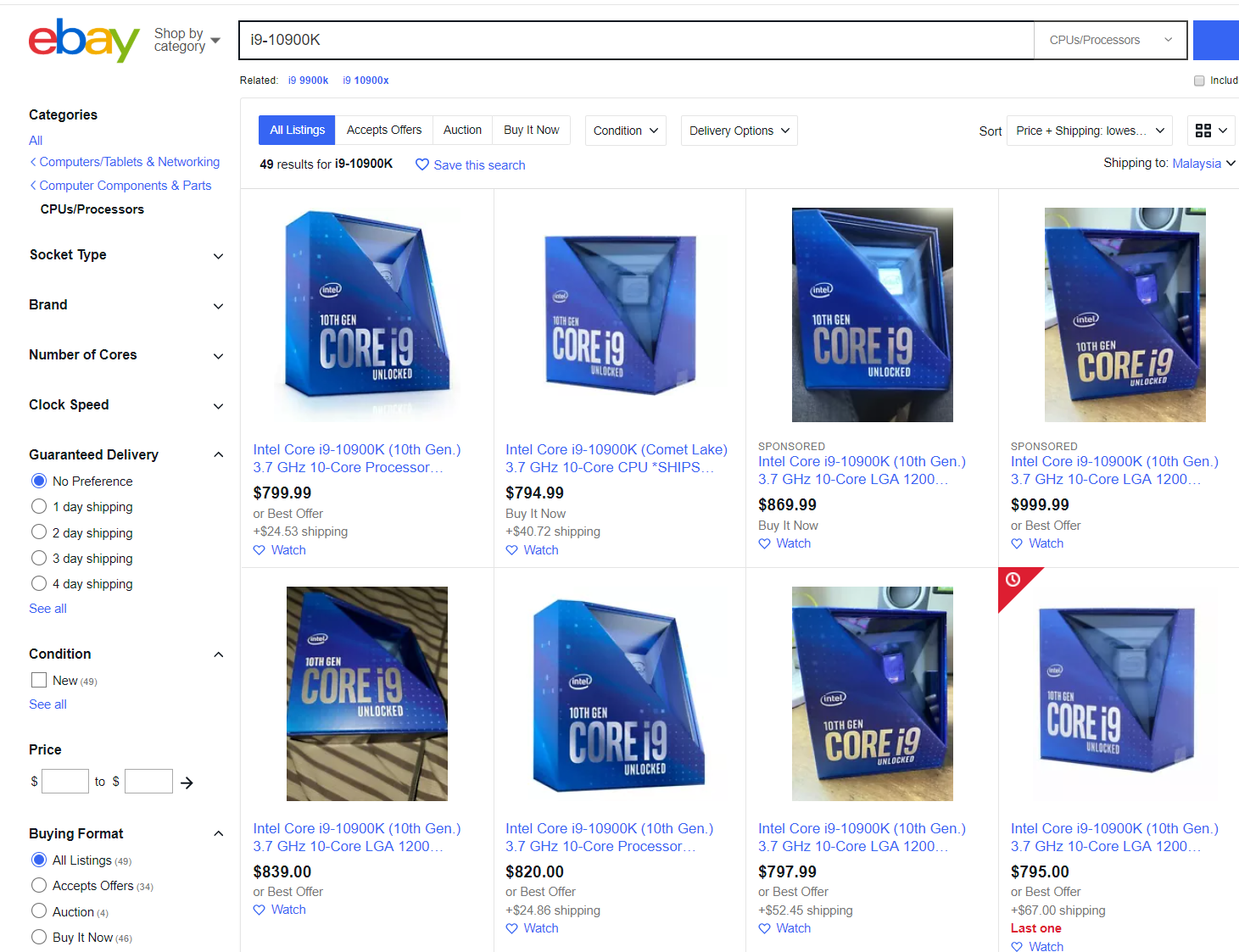Select Accepts Offers buying format radio
Viewport: 1239px width, 952px height.
coord(39,885)
